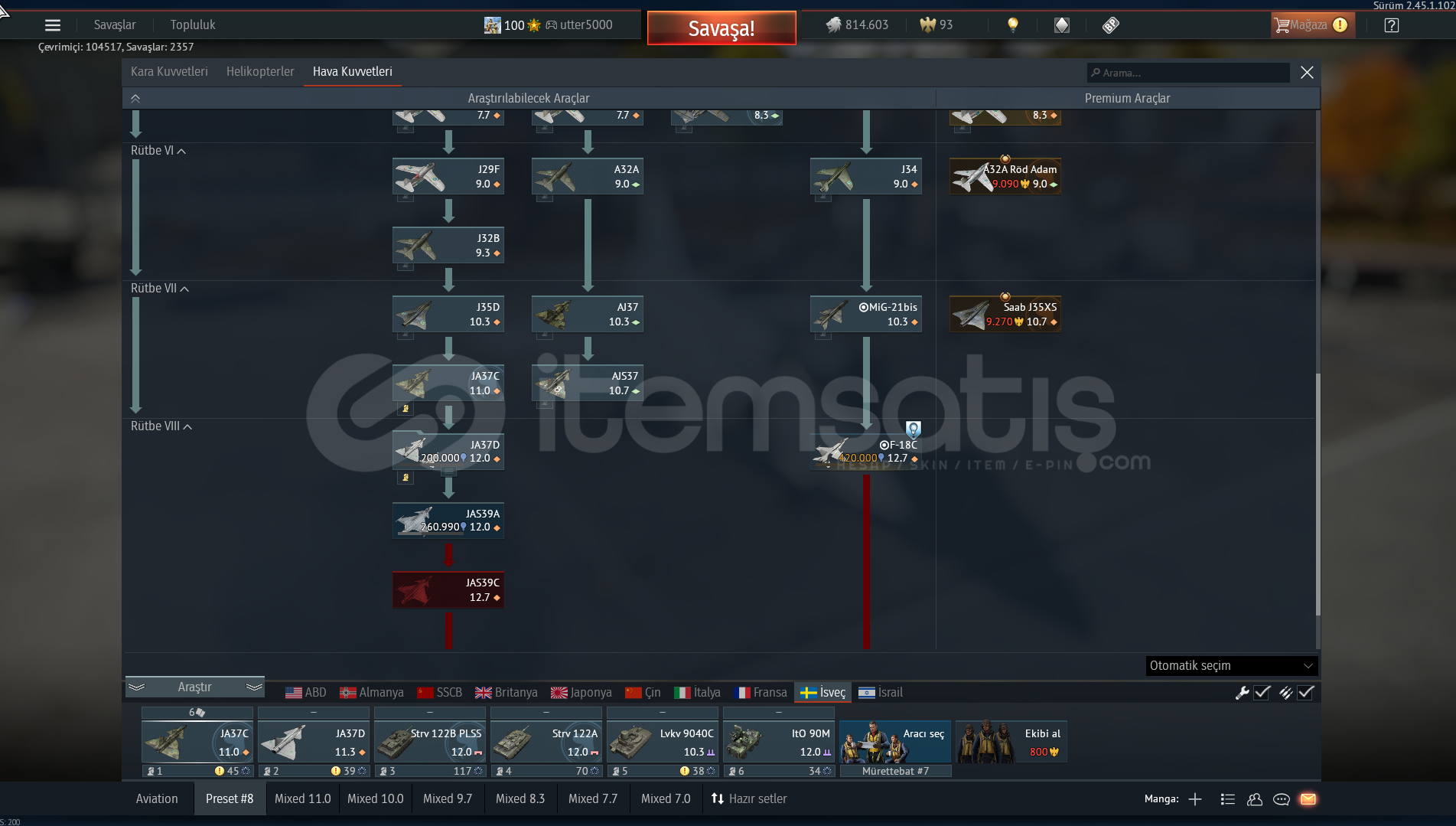
Task: Select the A32A aircraft in the tree
Action: 588,176
